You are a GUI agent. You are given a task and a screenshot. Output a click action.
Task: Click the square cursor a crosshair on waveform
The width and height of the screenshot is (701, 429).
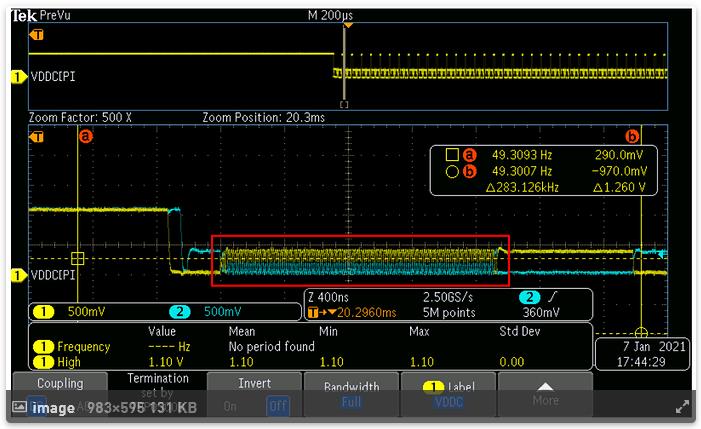[77, 258]
